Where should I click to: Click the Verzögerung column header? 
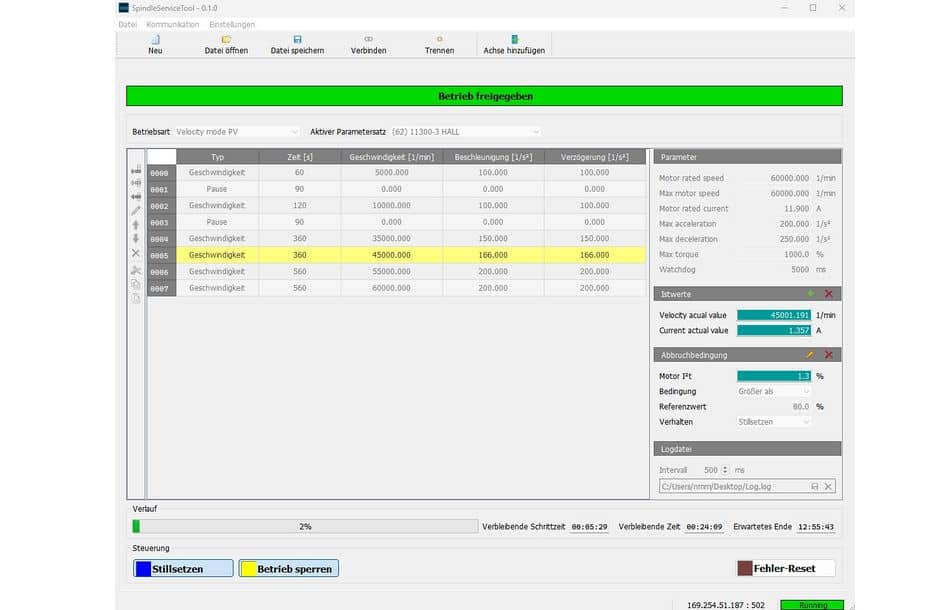(594, 157)
